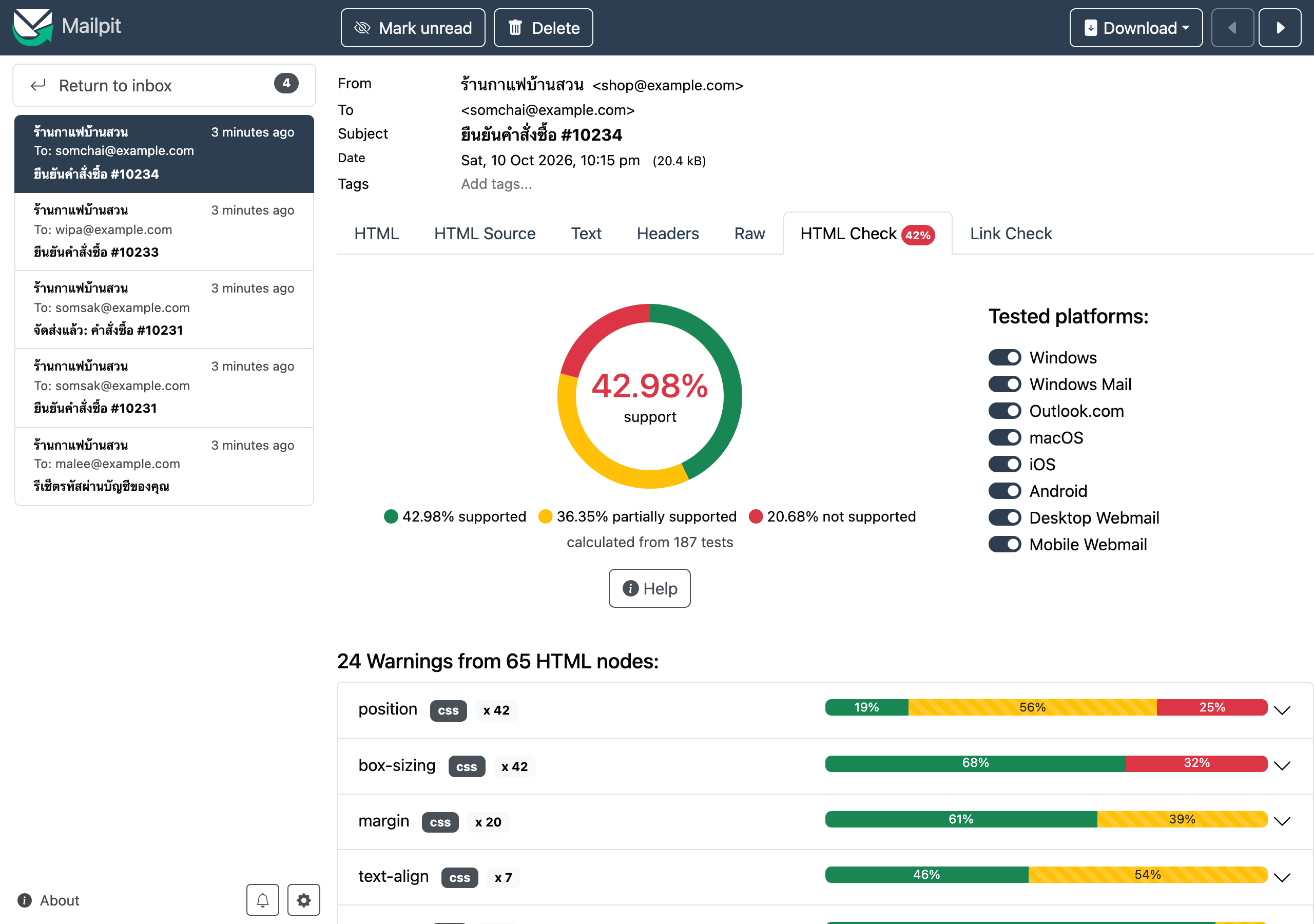Open the Link Check tab

pos(1011,234)
